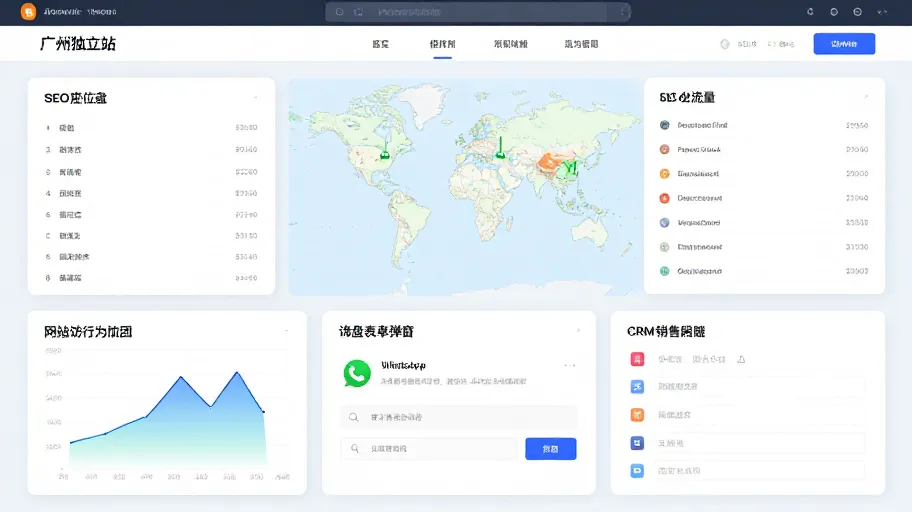Click the light-blue icon in the CRM card's last row
The height and width of the screenshot is (512, 912).
(x=637, y=471)
